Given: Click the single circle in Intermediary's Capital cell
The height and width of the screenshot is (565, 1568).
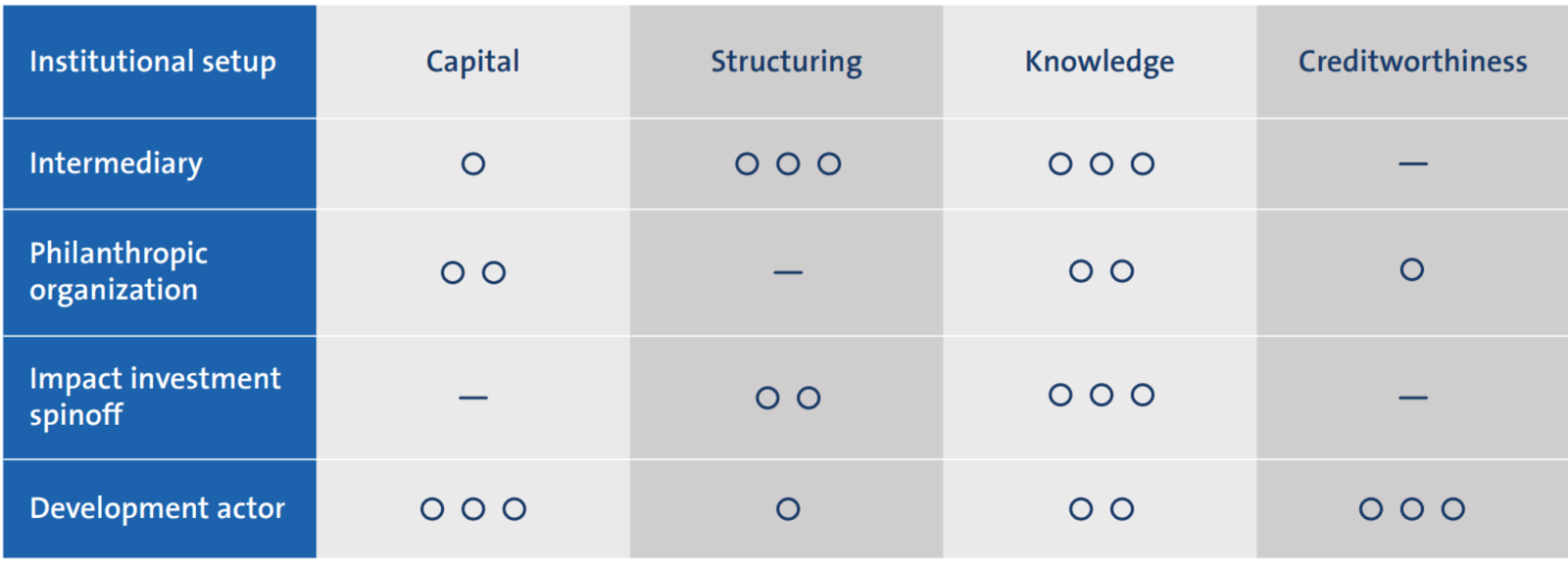Looking at the screenshot, I should point(473,164).
